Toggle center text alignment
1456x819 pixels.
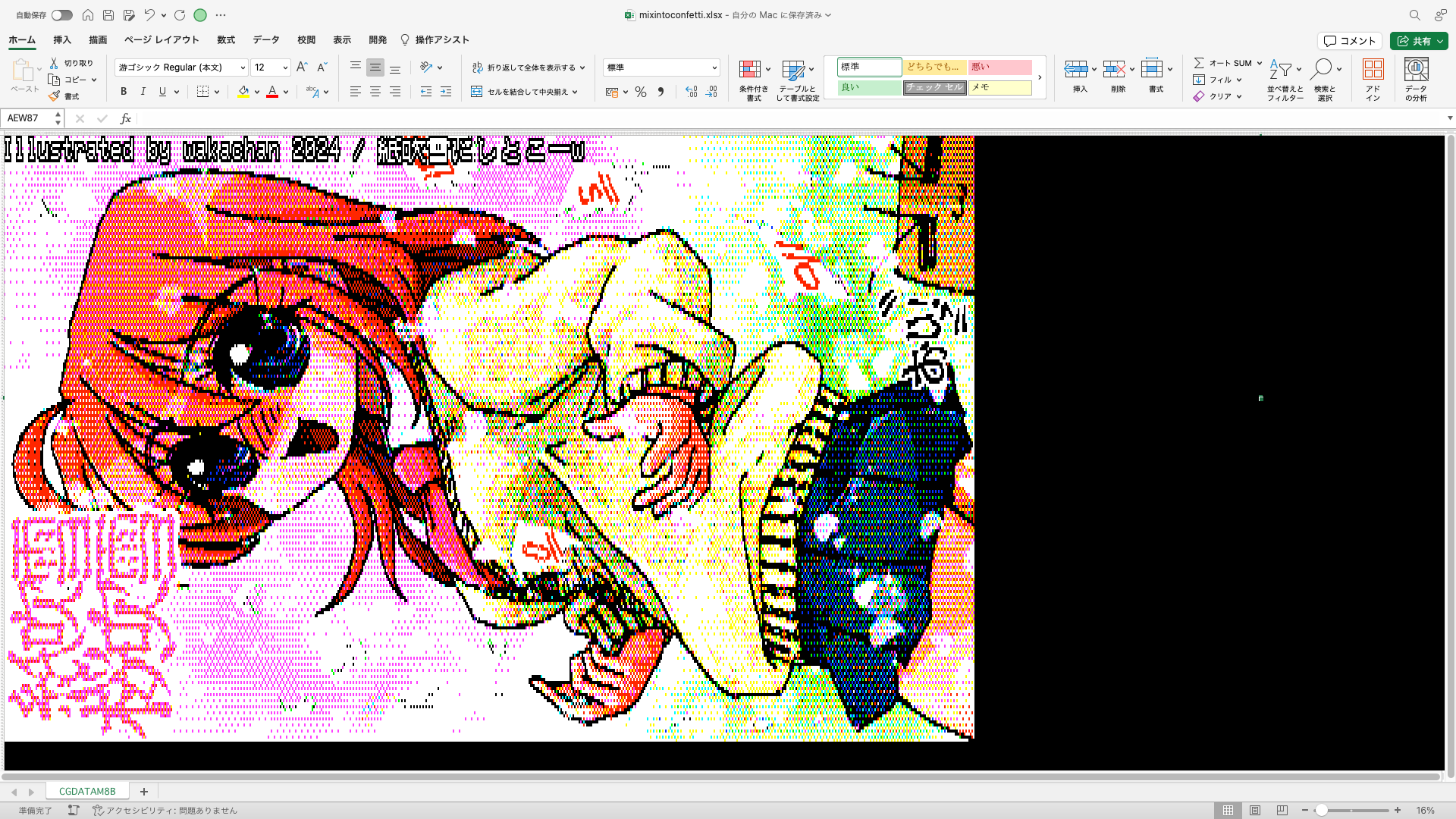click(375, 92)
